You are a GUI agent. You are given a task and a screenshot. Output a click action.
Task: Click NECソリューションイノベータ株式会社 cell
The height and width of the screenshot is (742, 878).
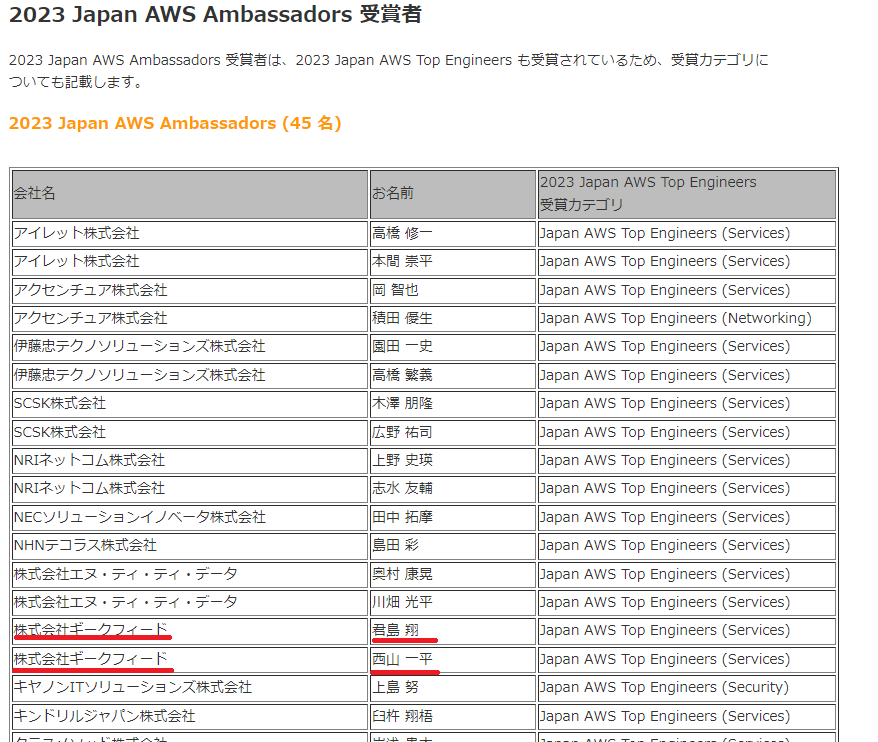tap(190, 518)
